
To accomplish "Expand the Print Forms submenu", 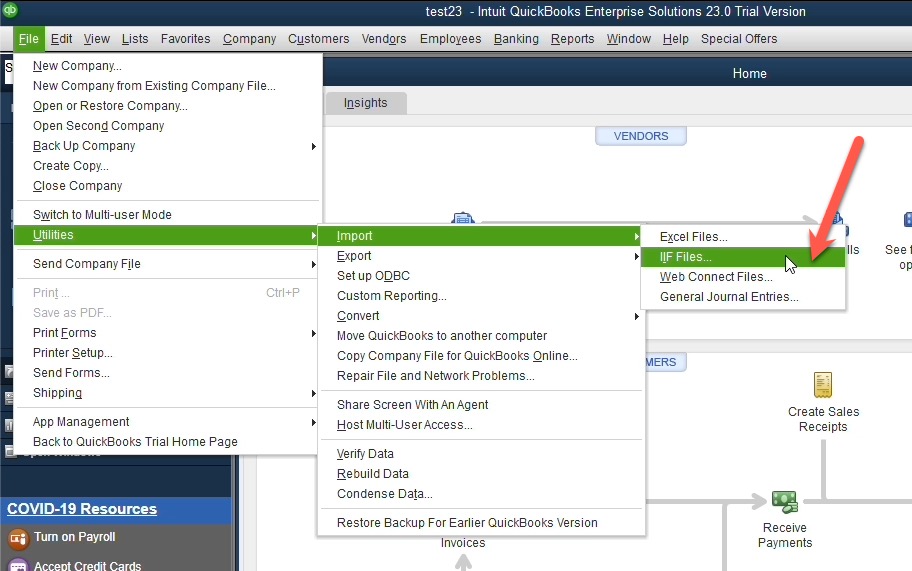I will tap(168, 333).
